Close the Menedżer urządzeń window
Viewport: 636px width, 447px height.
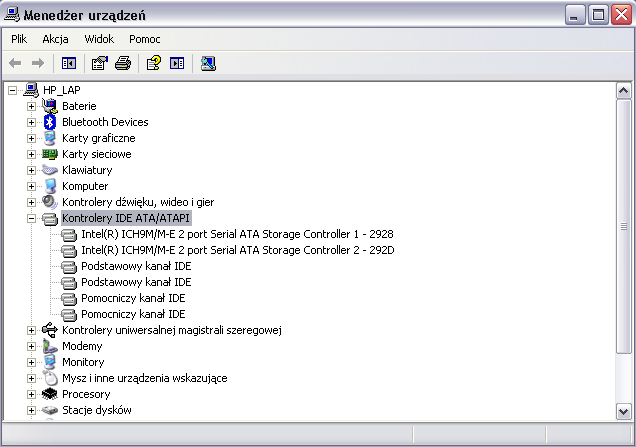(621, 15)
